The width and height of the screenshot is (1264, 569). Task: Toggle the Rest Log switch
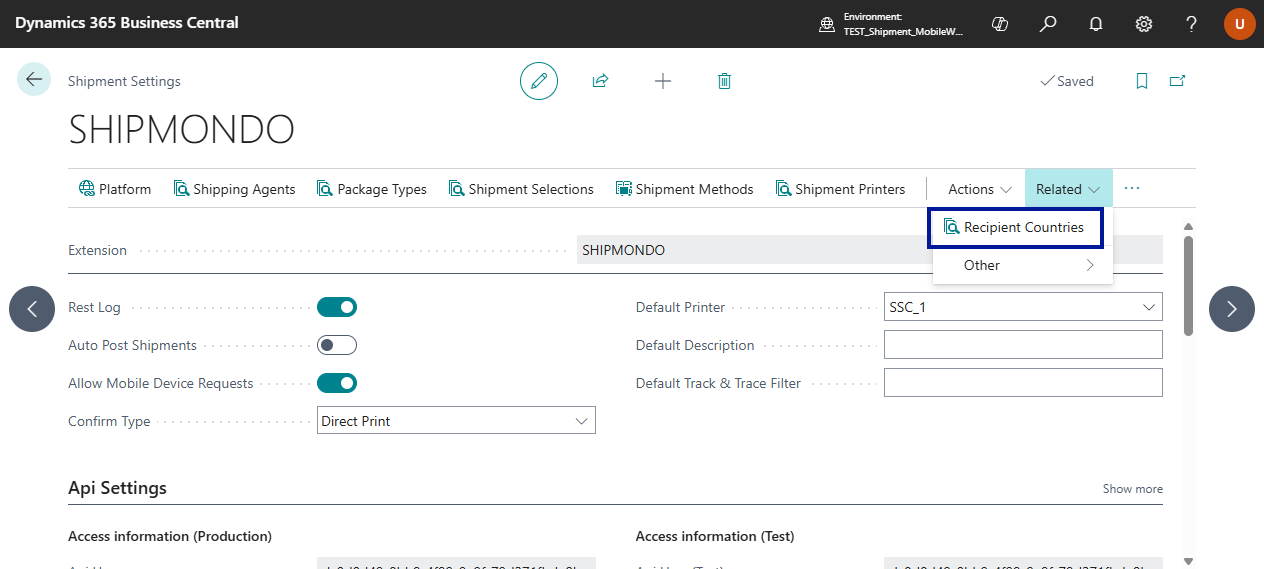coord(337,307)
